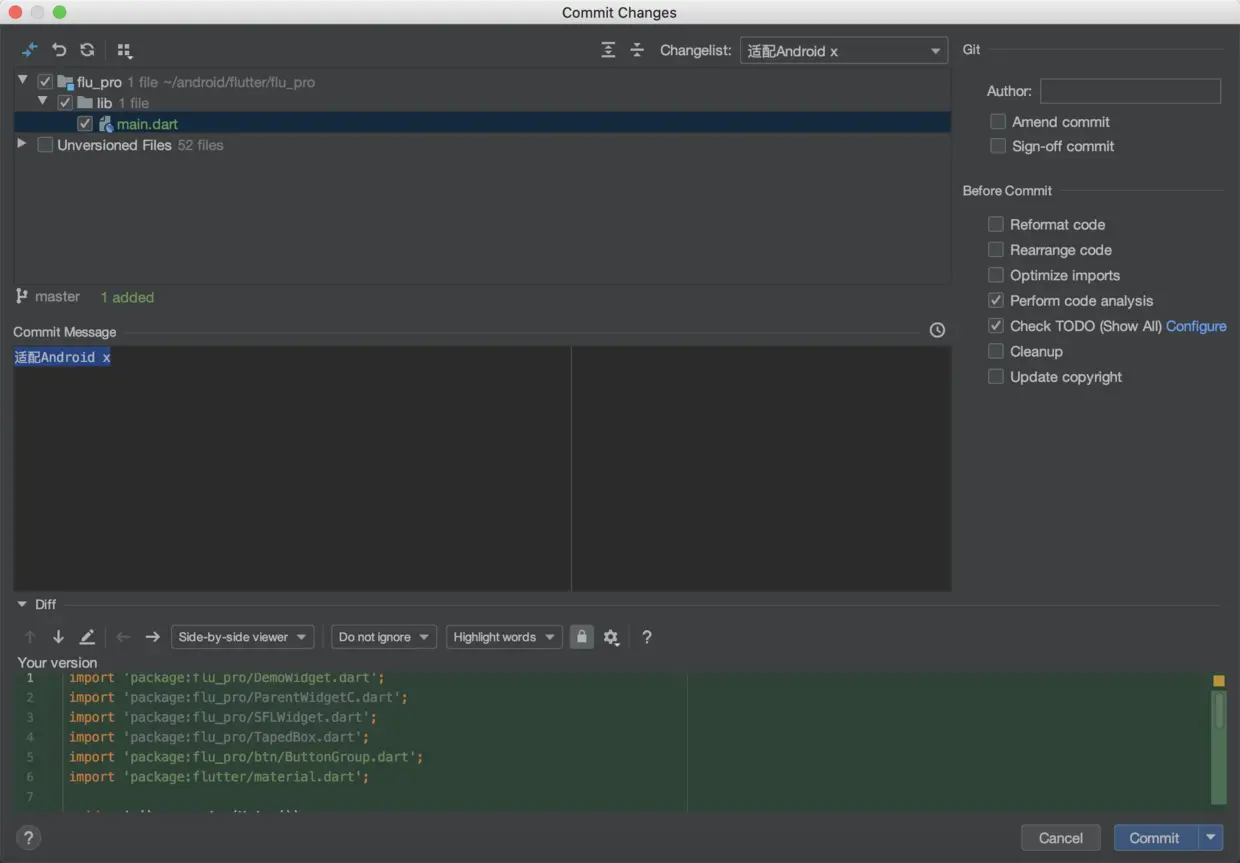Click the Author input field
Screen dimensions: 1240x863
(x=1130, y=91)
